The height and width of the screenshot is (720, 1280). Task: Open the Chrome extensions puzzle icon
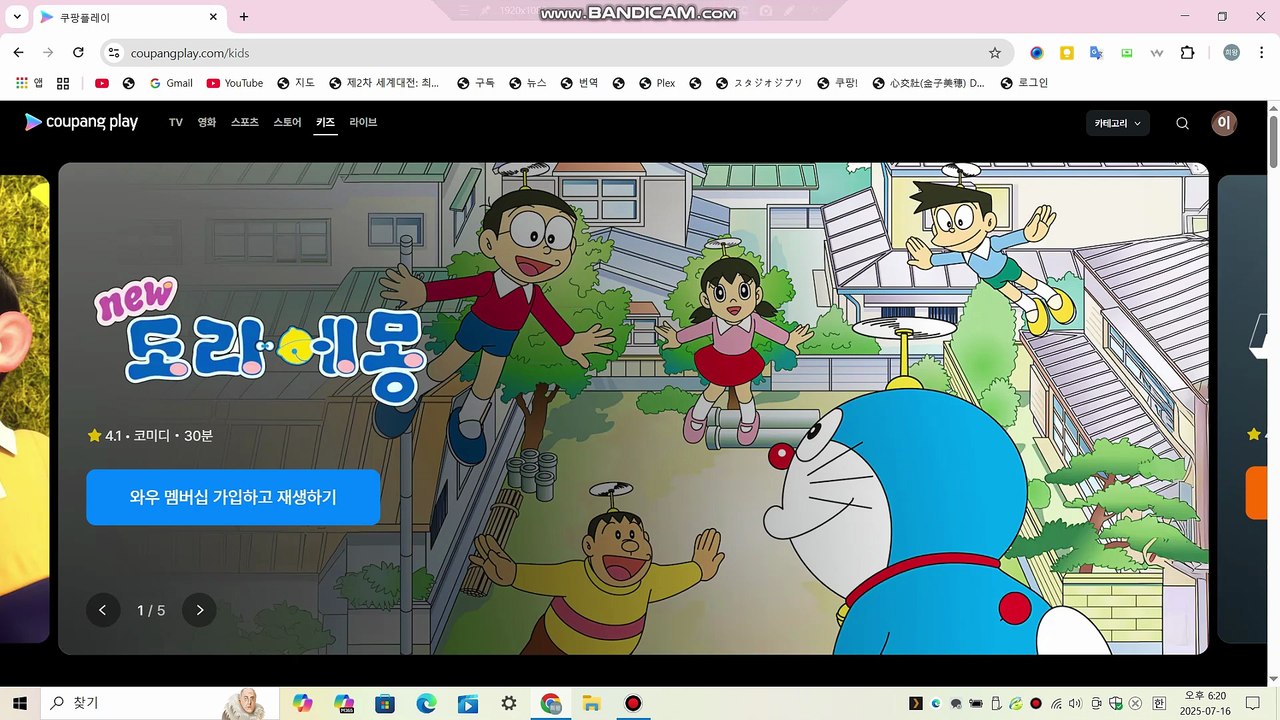click(1187, 53)
